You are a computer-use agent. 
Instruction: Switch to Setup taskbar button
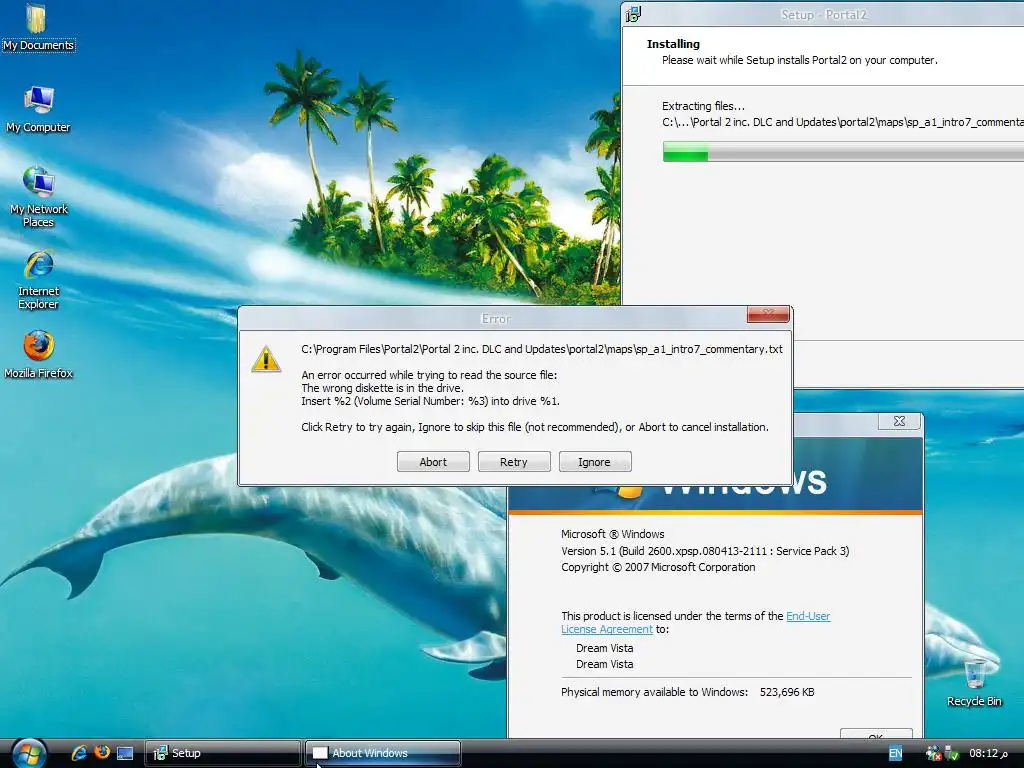pyautogui.click(x=222, y=753)
